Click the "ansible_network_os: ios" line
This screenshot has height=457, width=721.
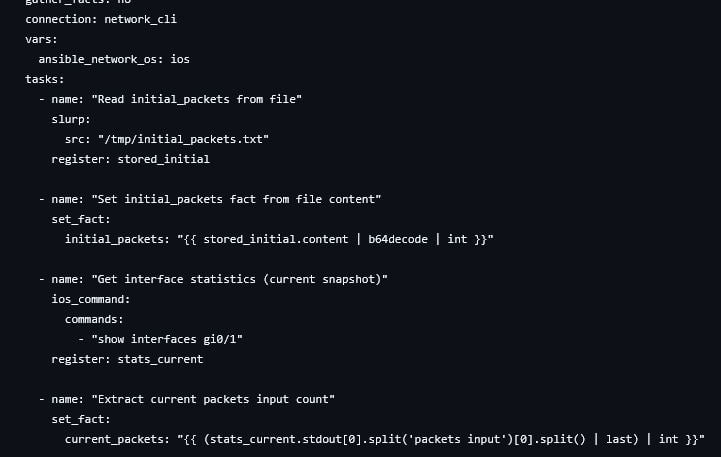point(114,59)
